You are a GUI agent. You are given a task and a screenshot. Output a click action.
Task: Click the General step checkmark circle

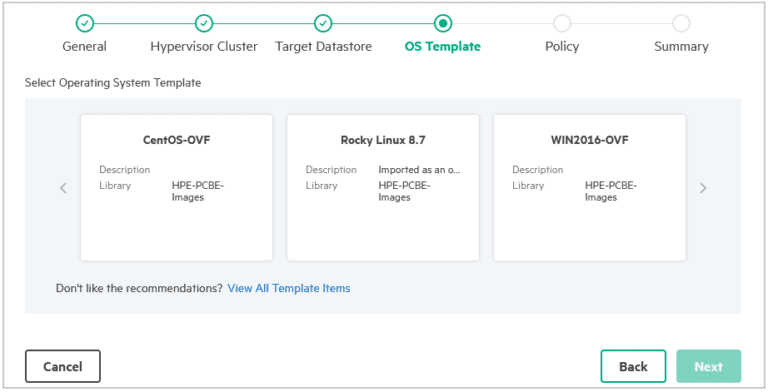85,23
